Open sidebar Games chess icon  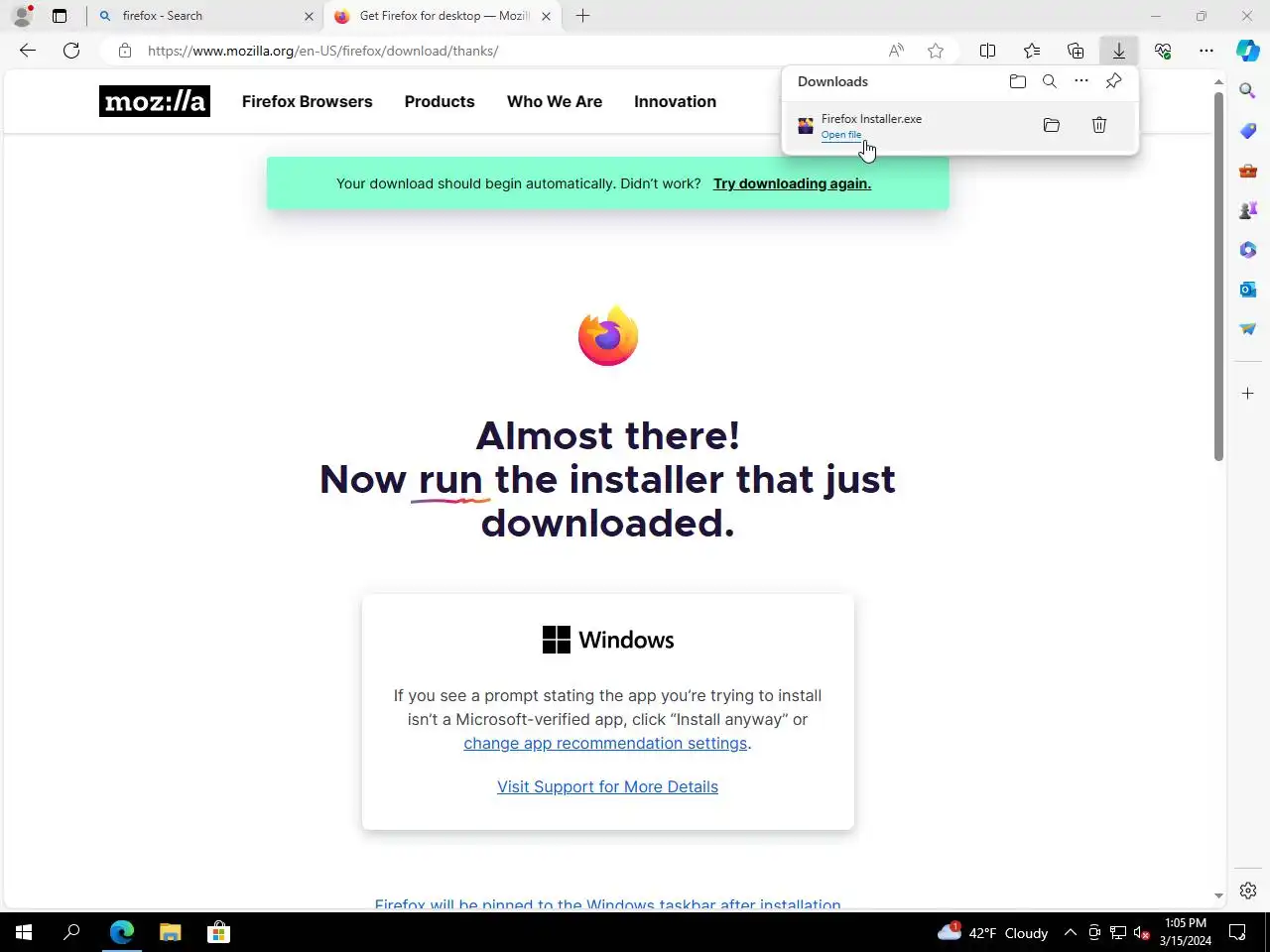[1248, 210]
